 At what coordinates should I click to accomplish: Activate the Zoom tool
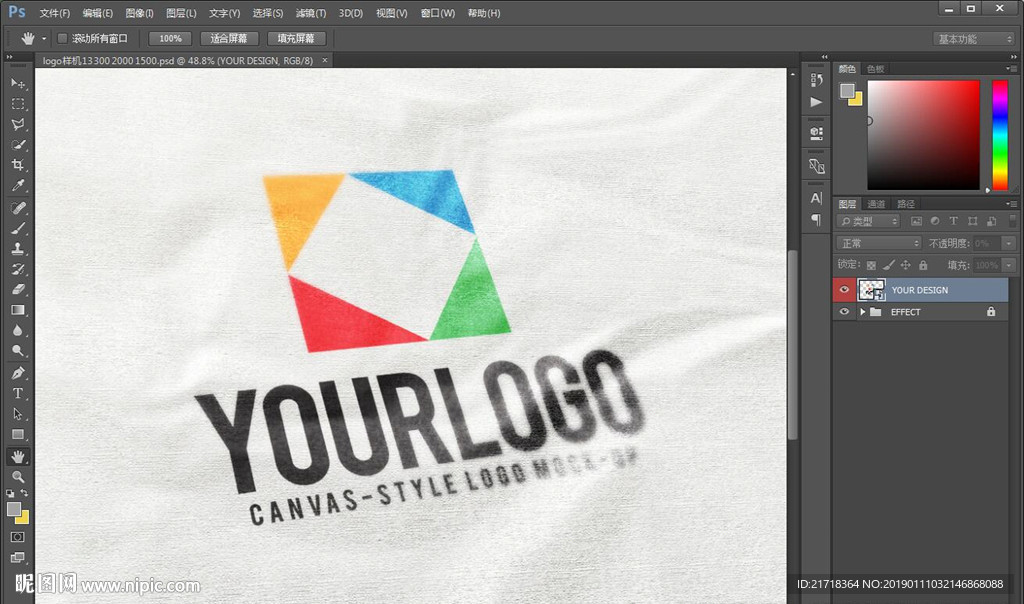coord(18,477)
